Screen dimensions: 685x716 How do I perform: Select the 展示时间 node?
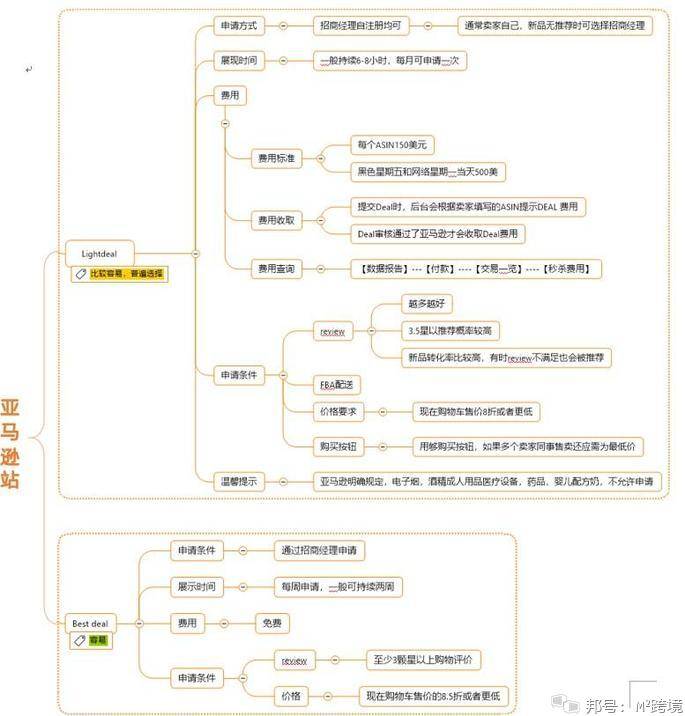click(x=197, y=587)
